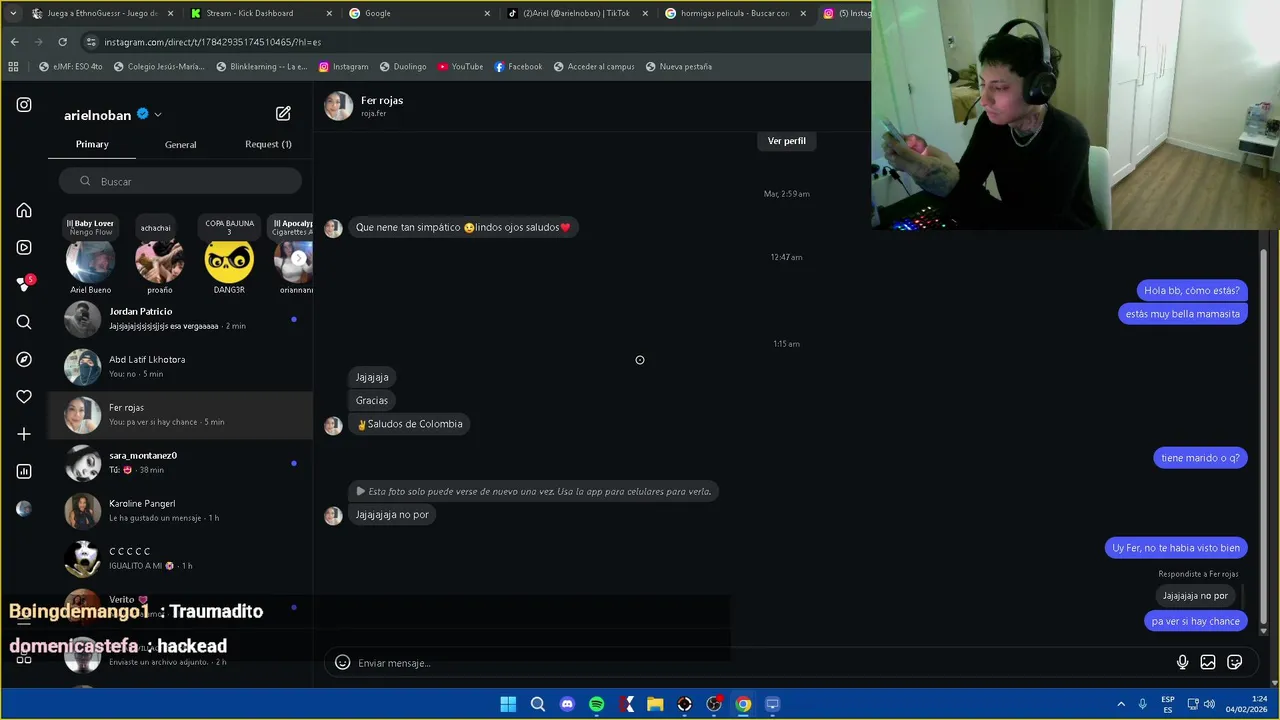Reload the browser page
Image resolution: width=1280 pixels, height=720 pixels.
tap(62, 42)
